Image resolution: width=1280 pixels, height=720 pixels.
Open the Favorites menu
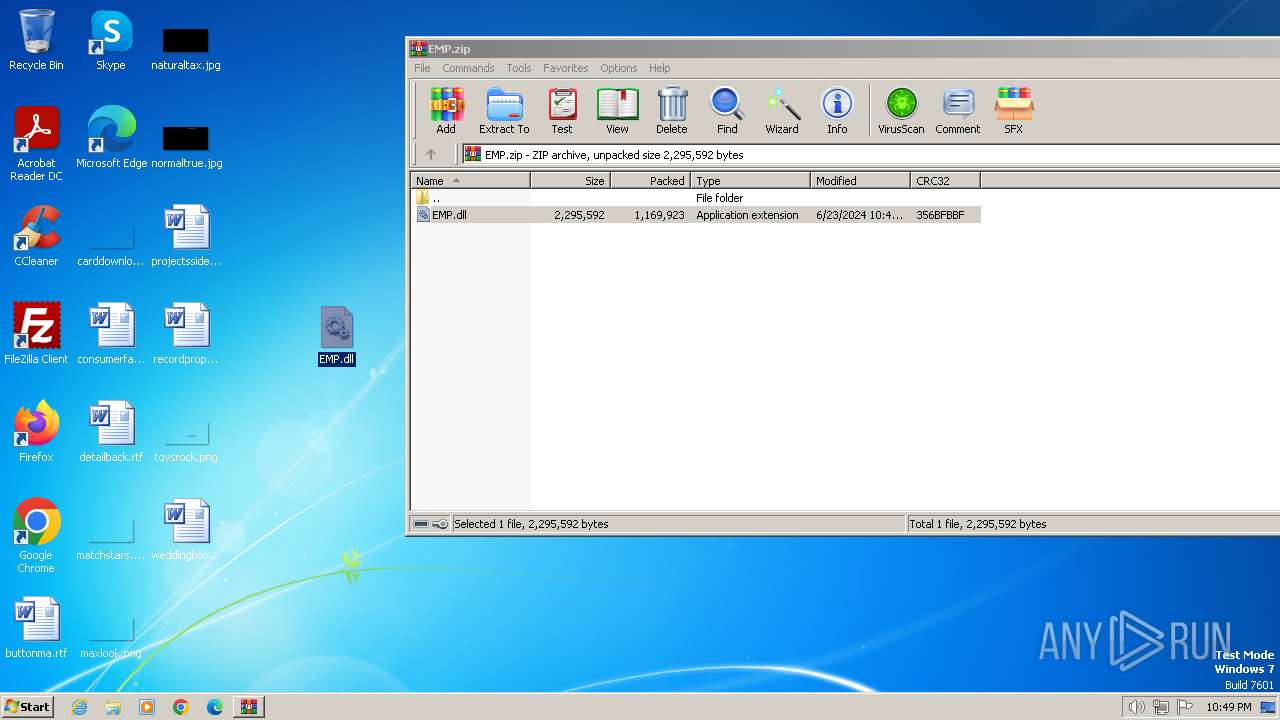pyautogui.click(x=566, y=68)
